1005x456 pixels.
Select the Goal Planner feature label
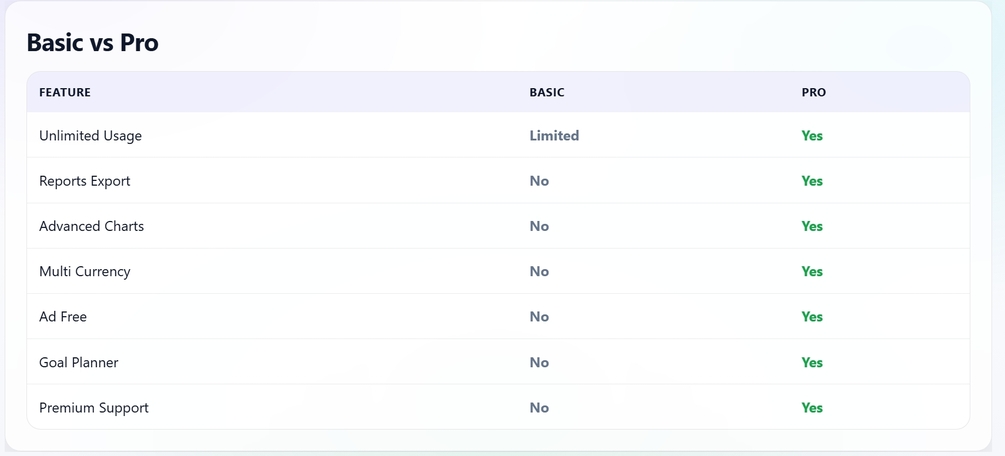point(79,362)
